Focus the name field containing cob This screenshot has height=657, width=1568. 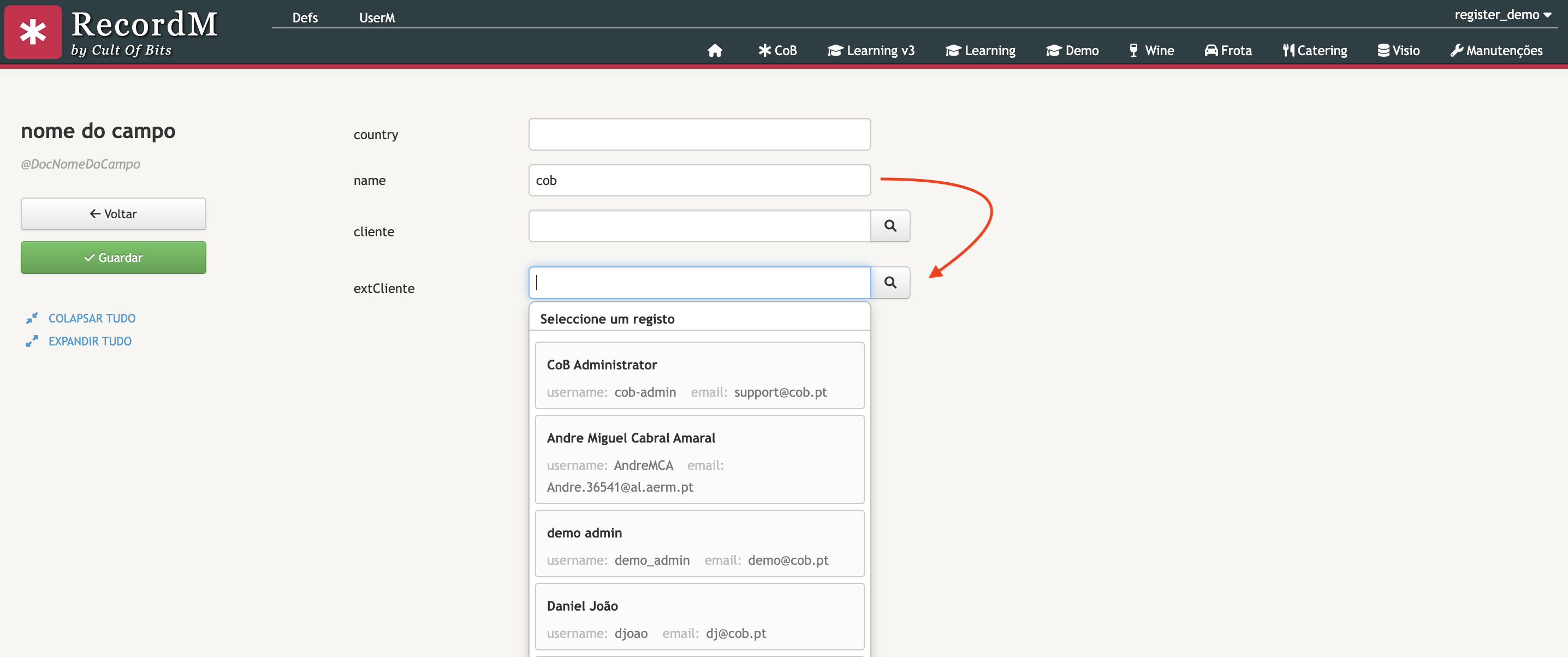[699, 180]
